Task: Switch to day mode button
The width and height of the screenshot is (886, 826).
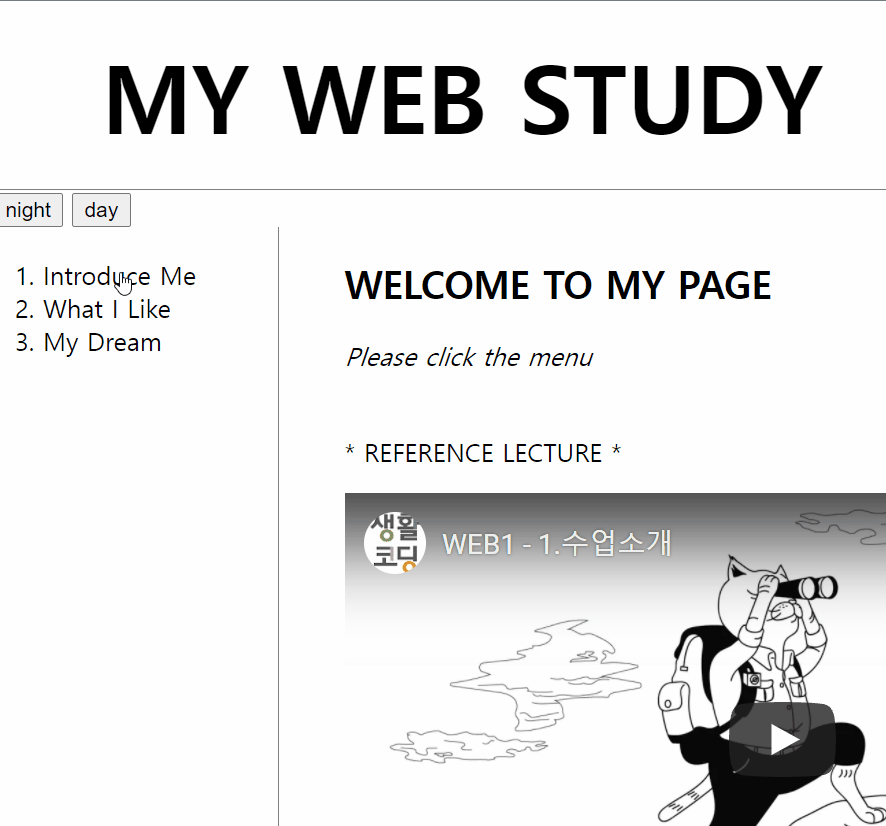Action: click(x=101, y=210)
